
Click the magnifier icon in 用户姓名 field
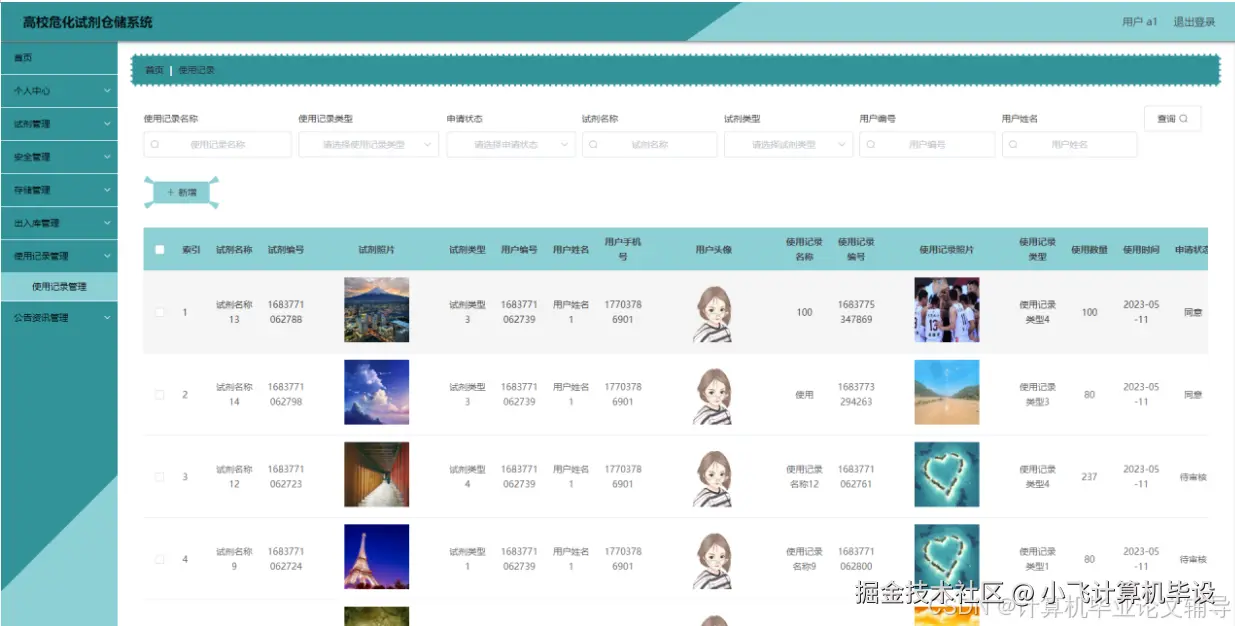1012,144
